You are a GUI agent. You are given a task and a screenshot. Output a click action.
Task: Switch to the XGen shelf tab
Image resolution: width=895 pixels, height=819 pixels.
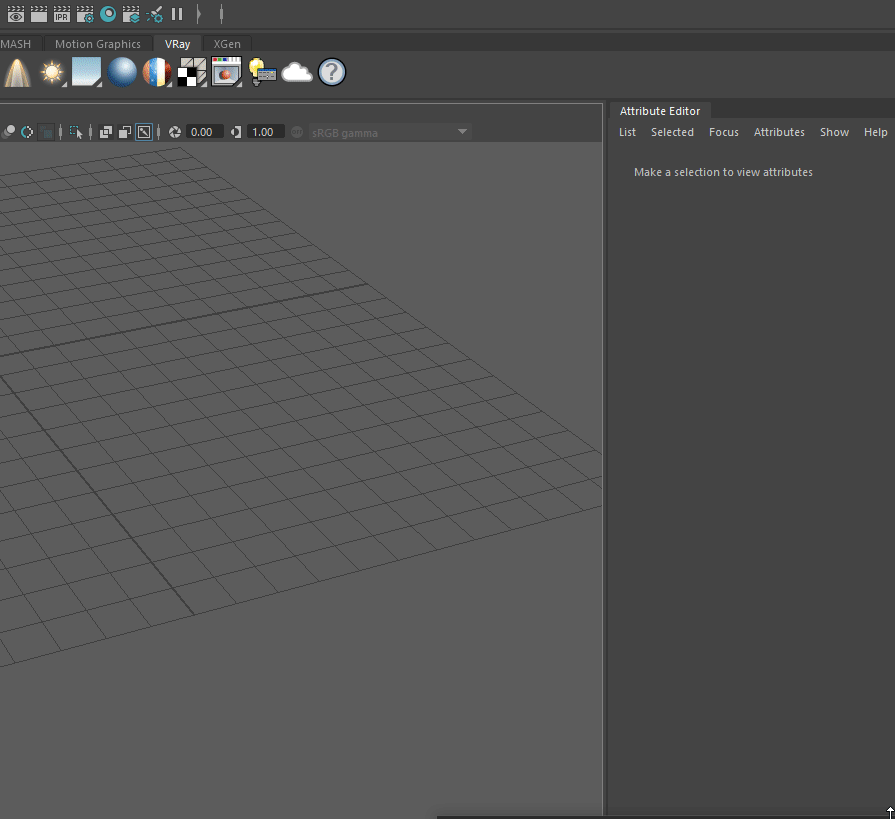tap(227, 44)
